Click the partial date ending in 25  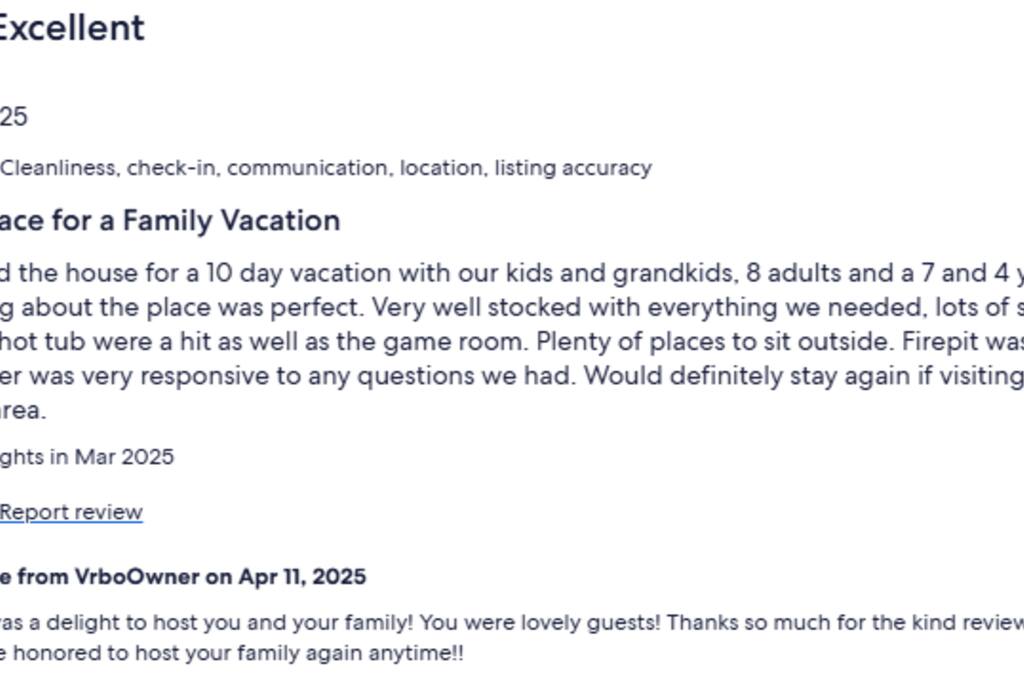tap(13, 117)
